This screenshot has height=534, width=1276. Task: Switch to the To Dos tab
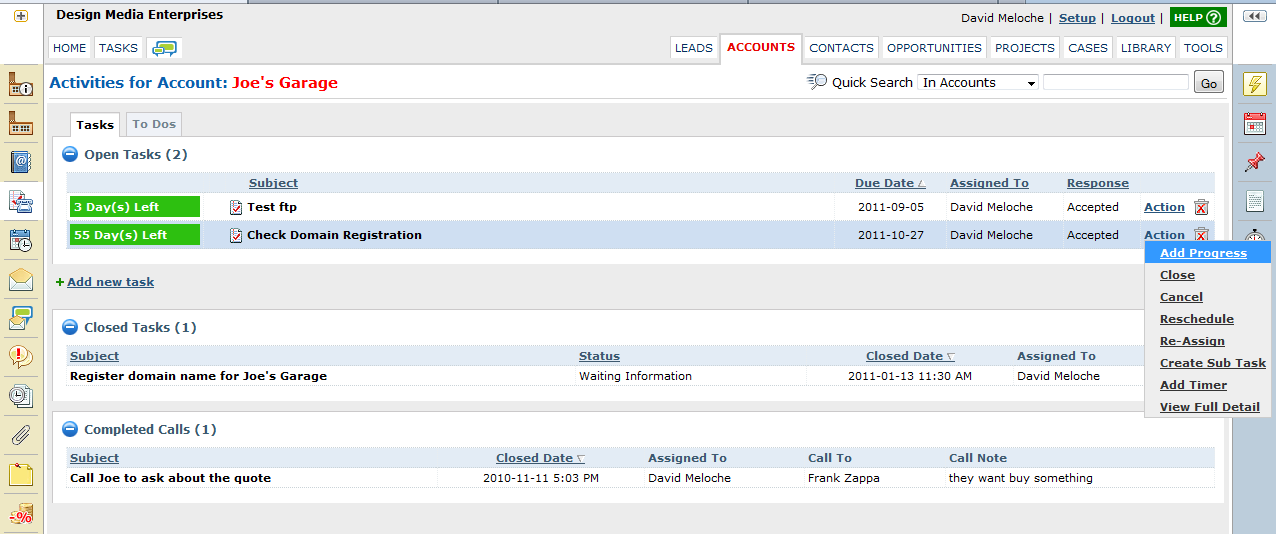(154, 124)
